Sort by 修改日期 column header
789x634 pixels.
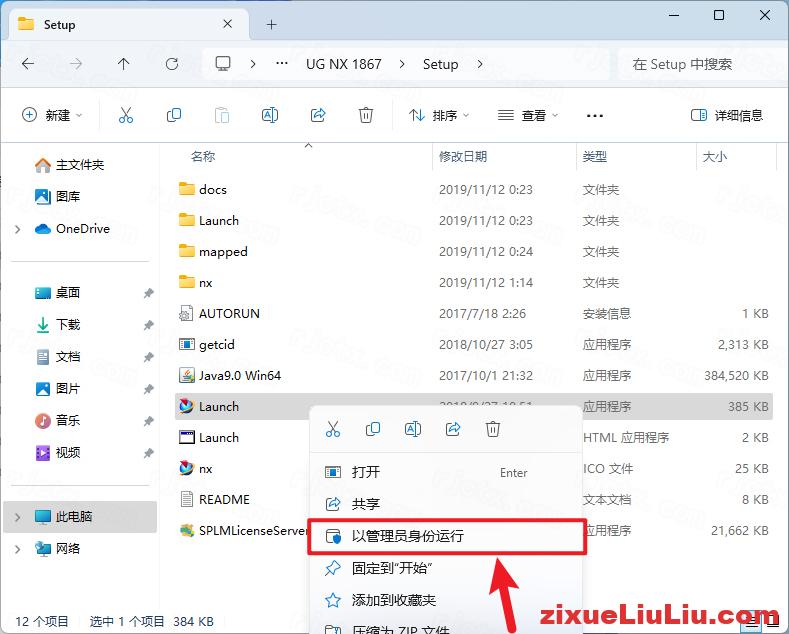coord(463,156)
